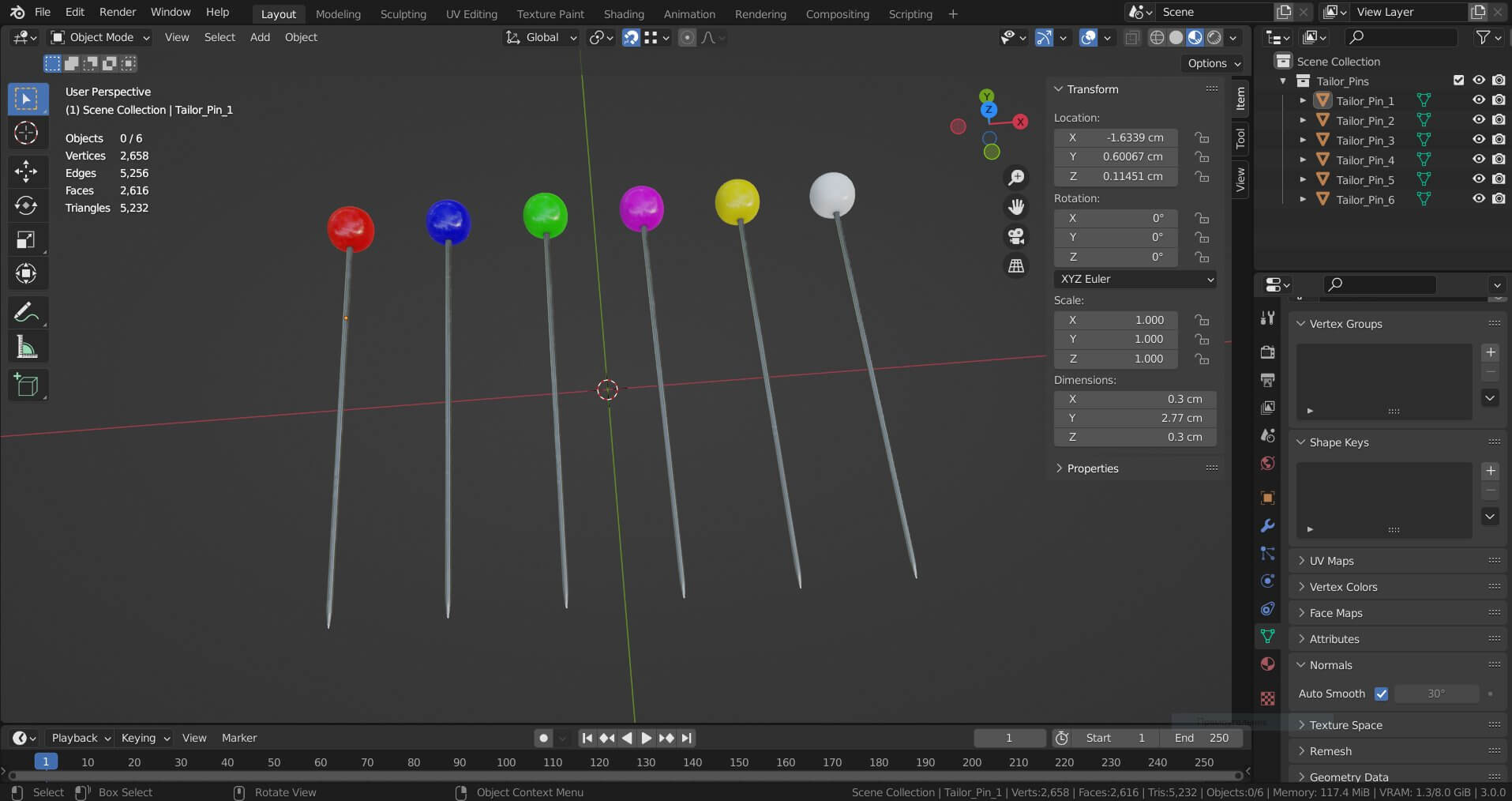Image resolution: width=1512 pixels, height=801 pixels.
Task: Activate the Rotate tool
Action: click(26, 205)
